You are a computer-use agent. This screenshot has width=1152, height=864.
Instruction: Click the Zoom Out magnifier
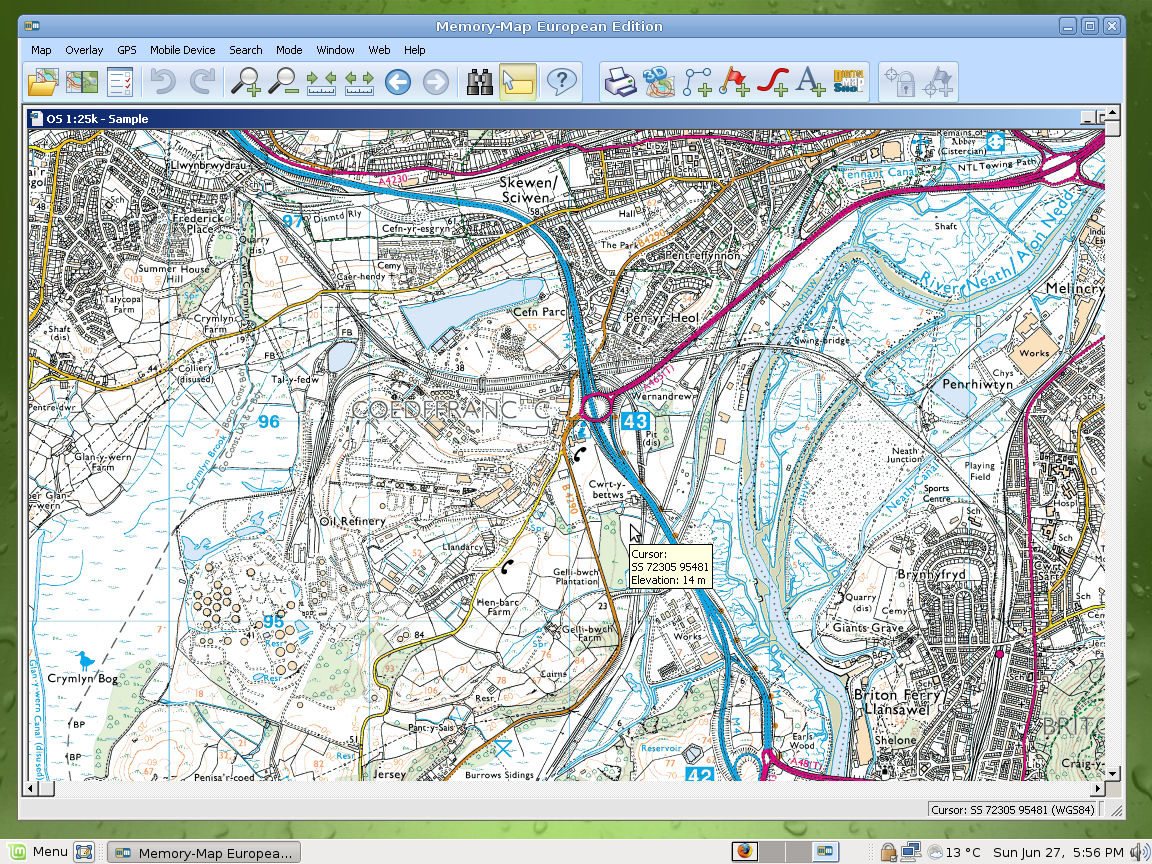click(x=283, y=82)
